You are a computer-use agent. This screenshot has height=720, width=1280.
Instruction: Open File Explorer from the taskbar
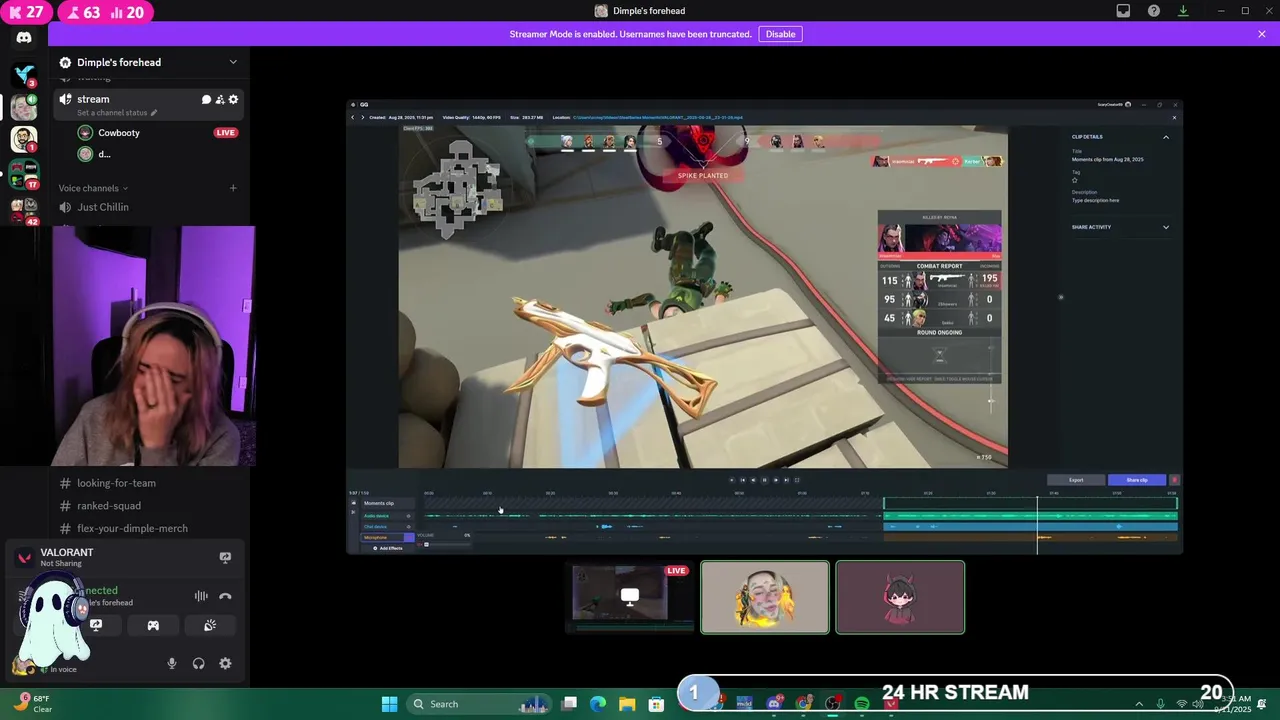[627, 704]
